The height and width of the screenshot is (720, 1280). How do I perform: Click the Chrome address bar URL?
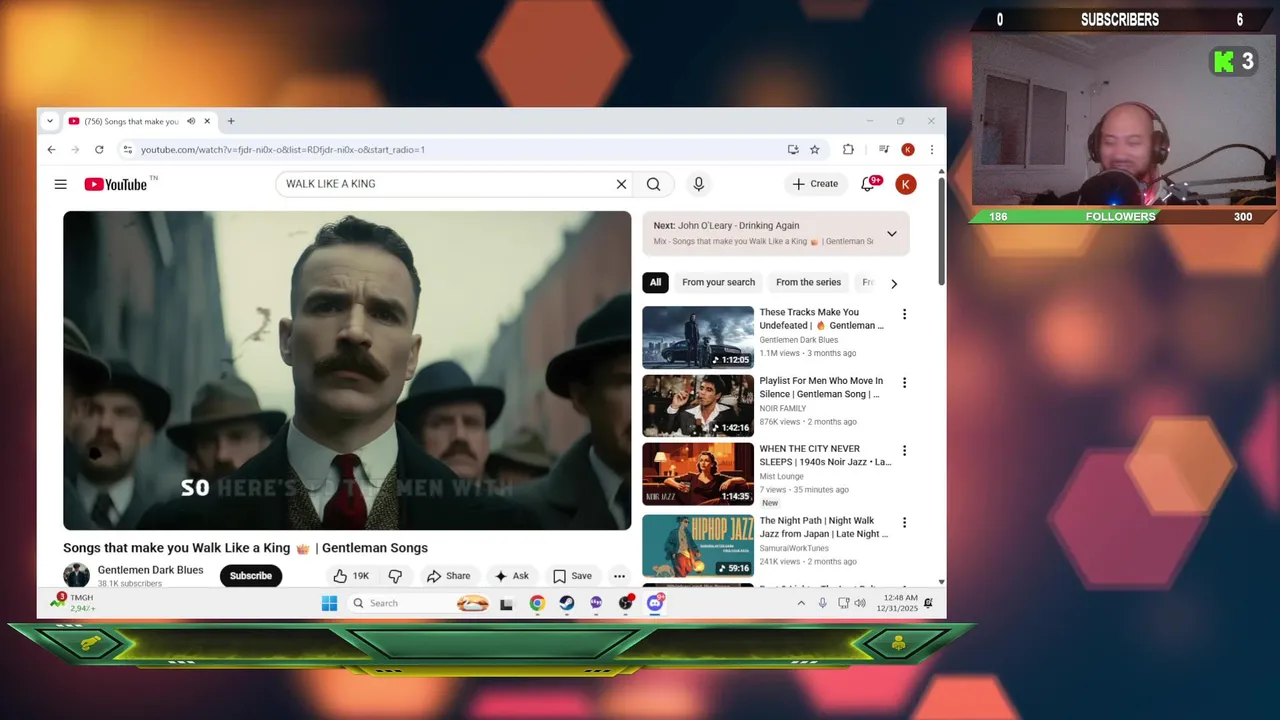(283, 150)
